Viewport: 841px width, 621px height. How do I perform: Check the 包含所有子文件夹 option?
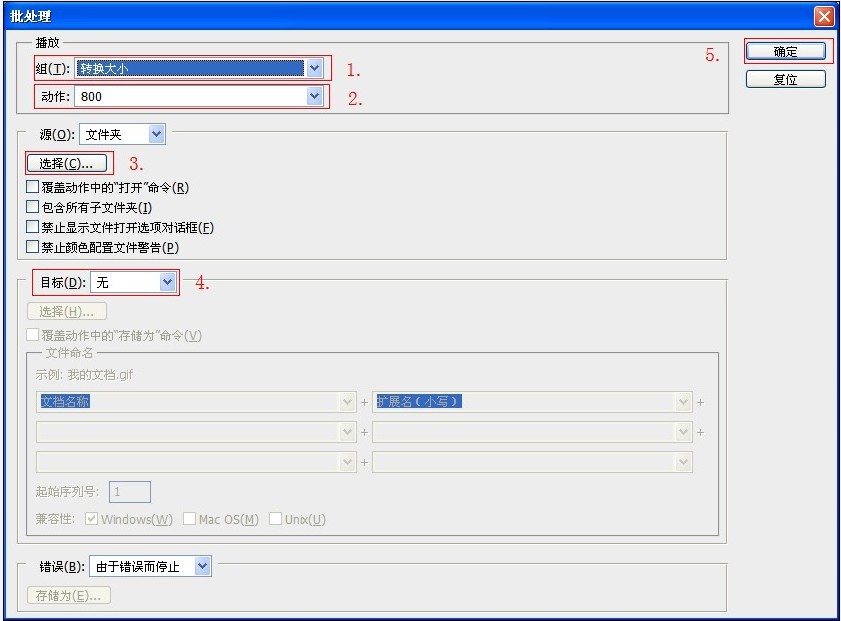coord(33,207)
